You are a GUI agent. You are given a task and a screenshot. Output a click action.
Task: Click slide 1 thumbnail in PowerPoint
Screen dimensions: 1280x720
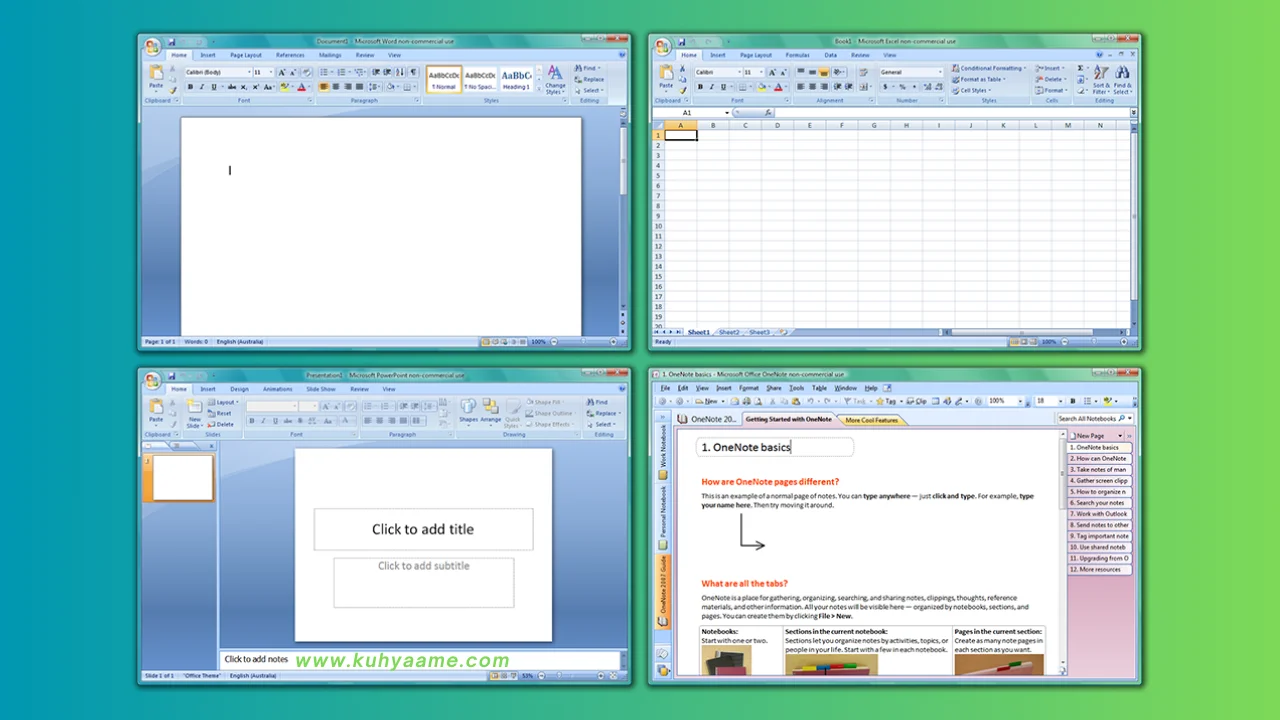(x=182, y=477)
